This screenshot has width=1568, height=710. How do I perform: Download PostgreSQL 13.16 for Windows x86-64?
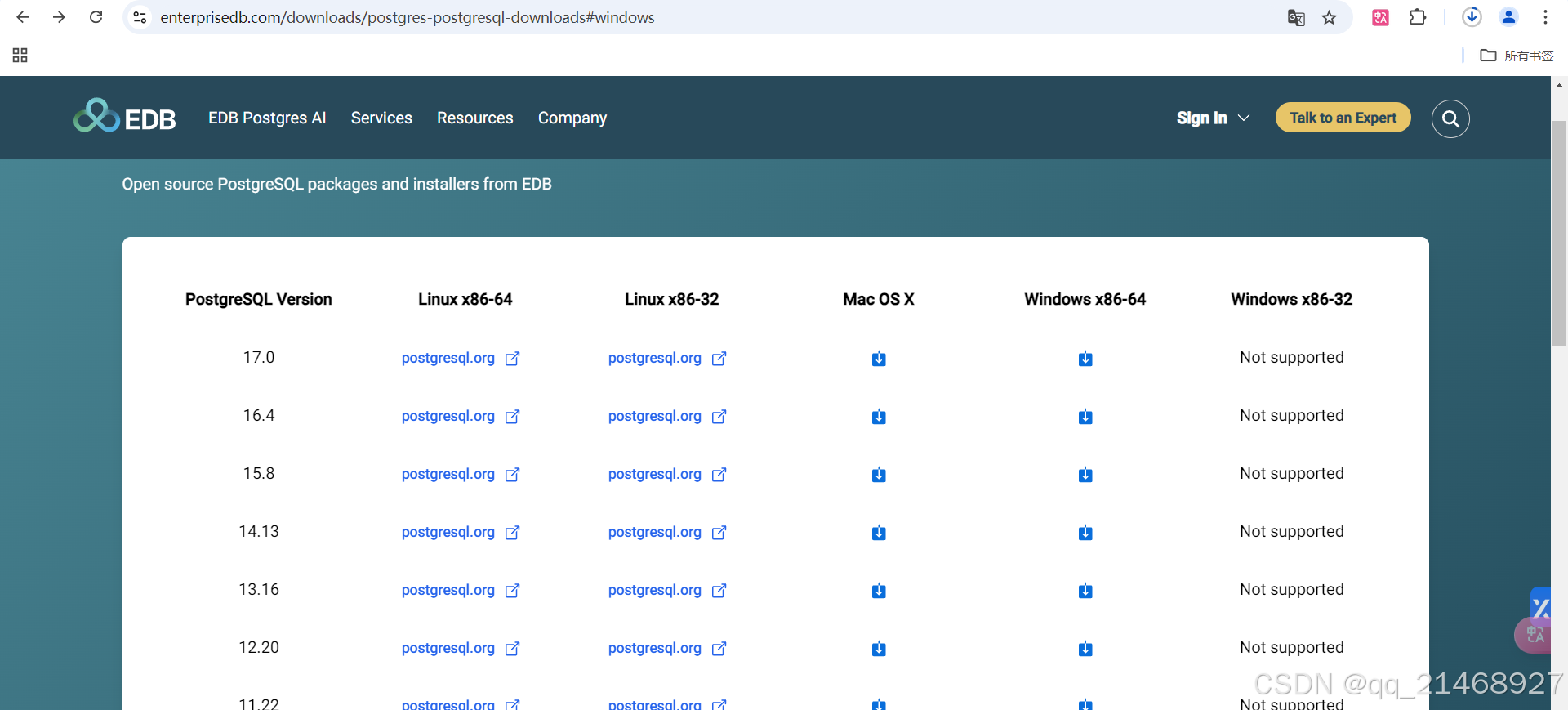pos(1085,591)
